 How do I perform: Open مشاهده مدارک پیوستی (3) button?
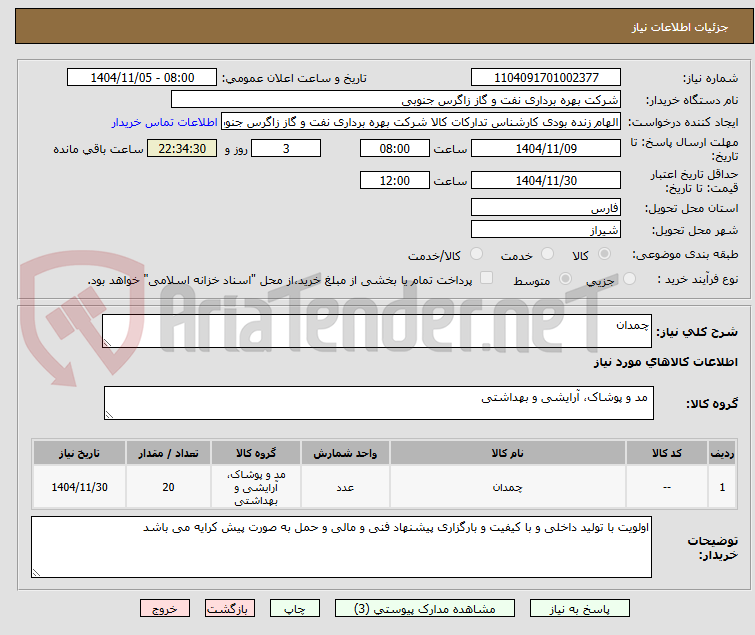pyautogui.click(x=425, y=609)
